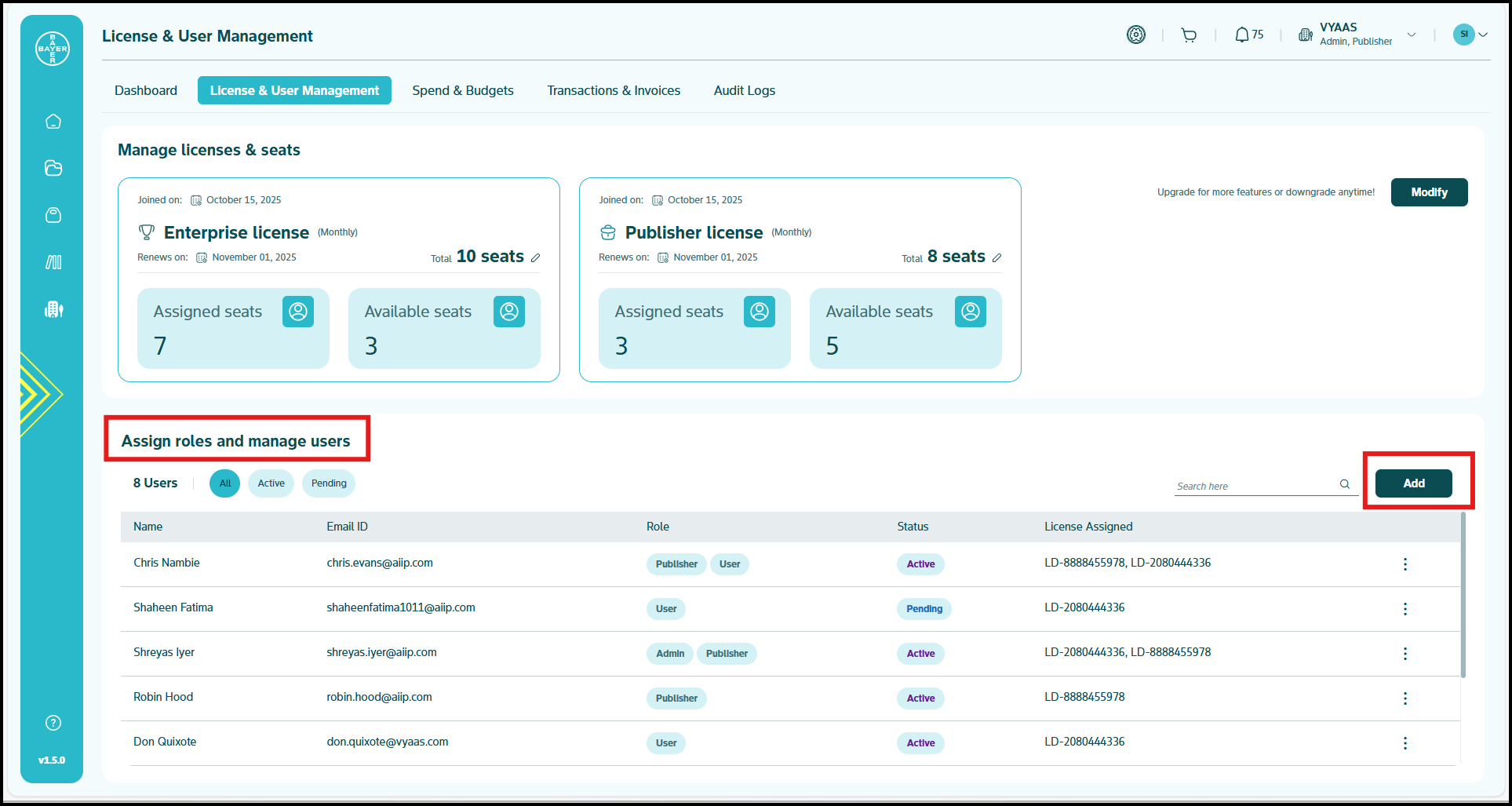This screenshot has height=806, width=1512.
Task: Open actions menu for Chris Nambie
Action: (x=1405, y=564)
